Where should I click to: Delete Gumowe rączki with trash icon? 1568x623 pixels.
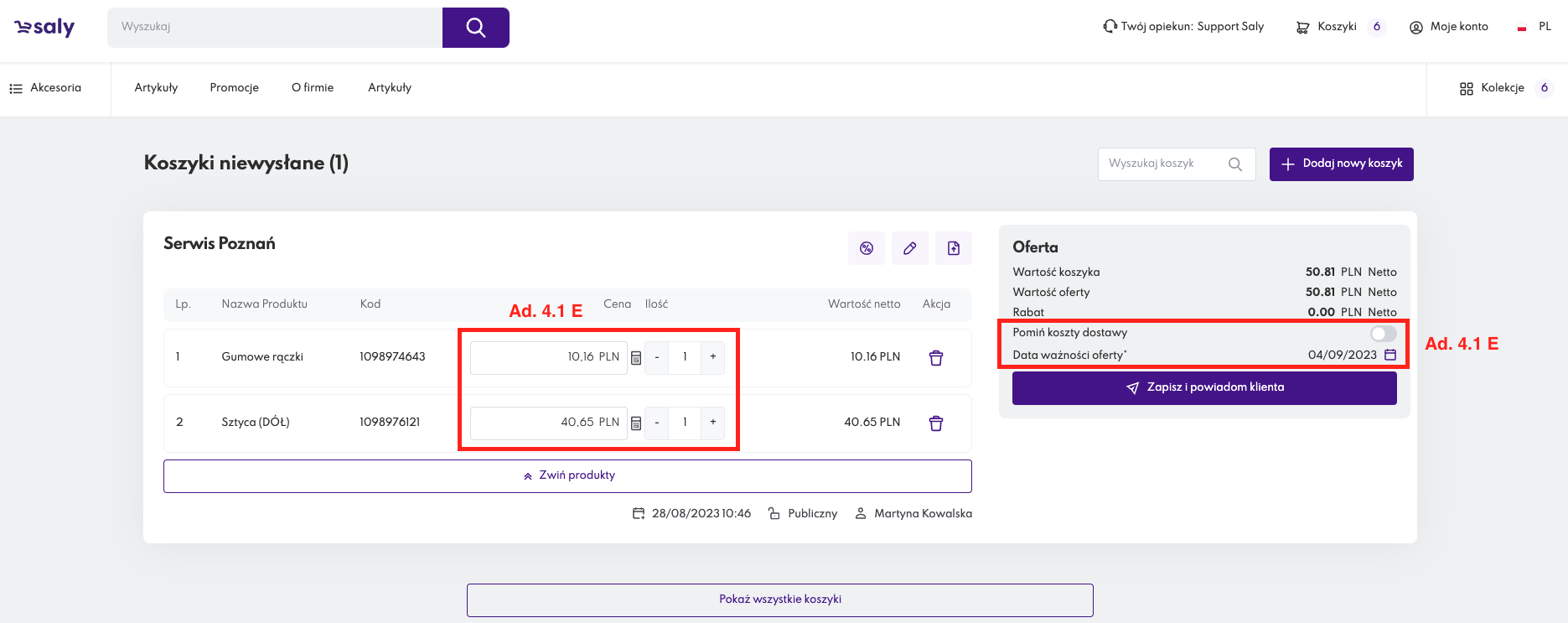point(936,358)
